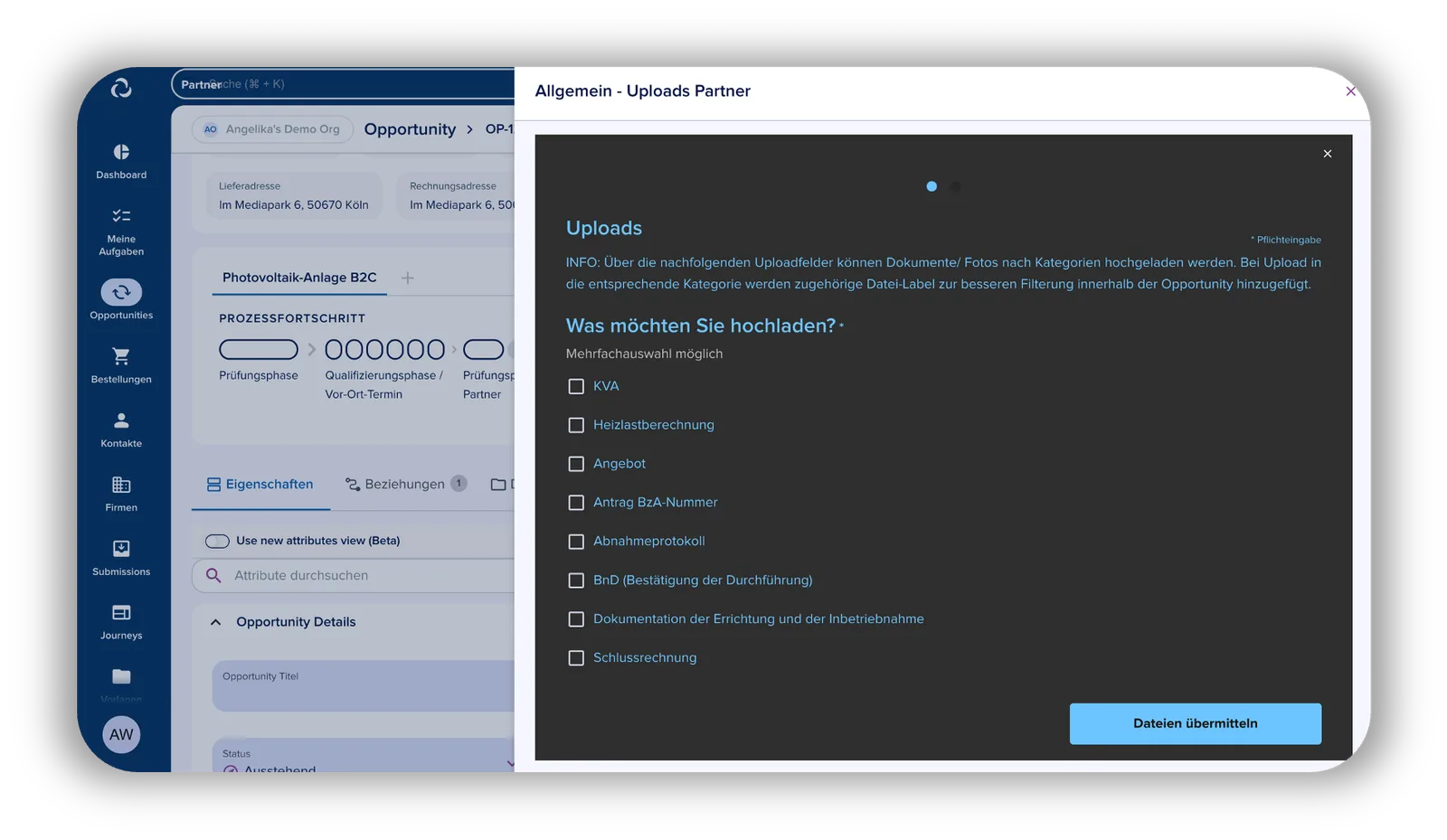This screenshot has height=840, width=1447.
Task: Click the Lieferadresse card
Action: pyautogui.click(x=295, y=196)
